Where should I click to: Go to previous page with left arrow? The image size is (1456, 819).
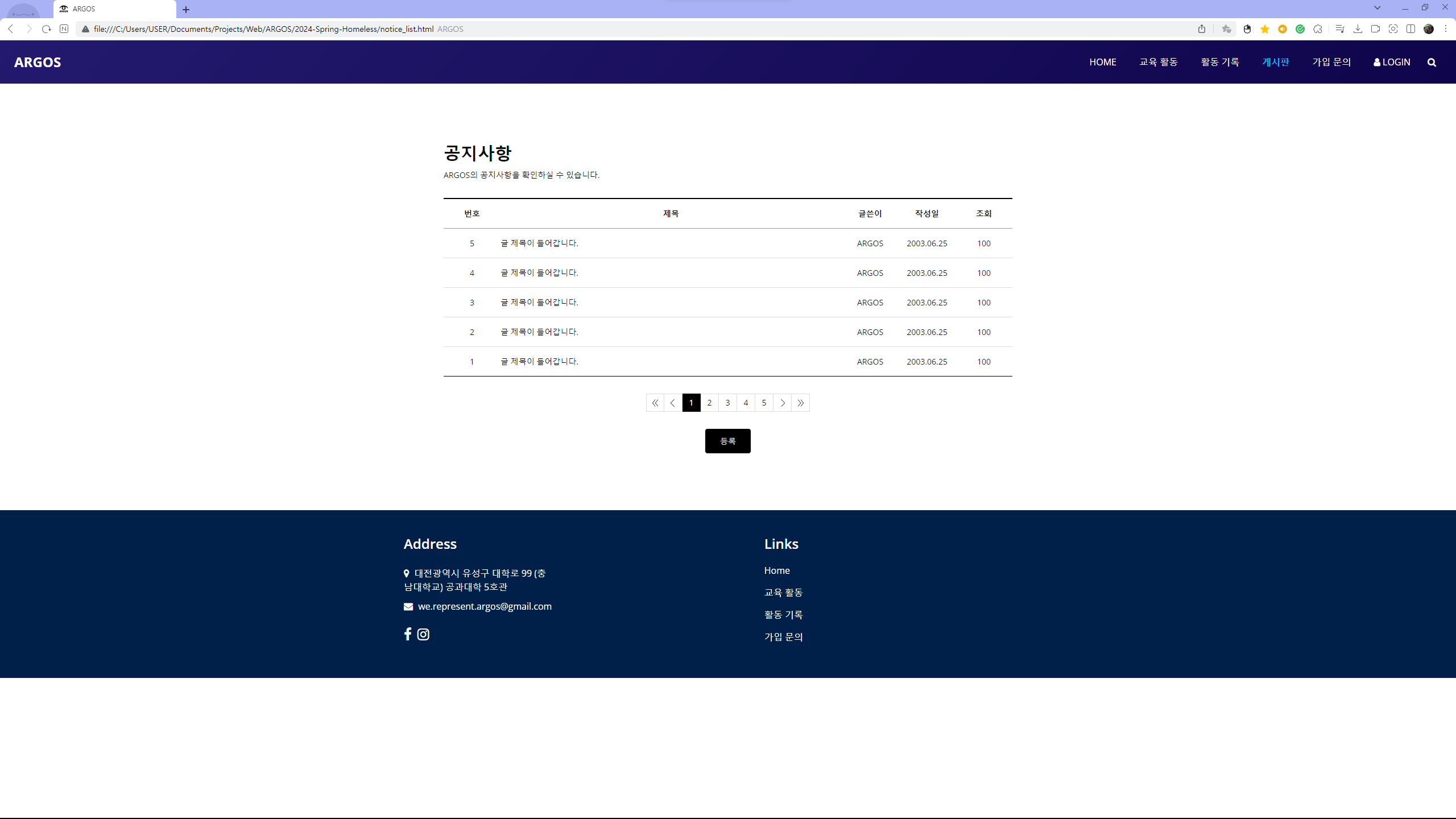(673, 403)
